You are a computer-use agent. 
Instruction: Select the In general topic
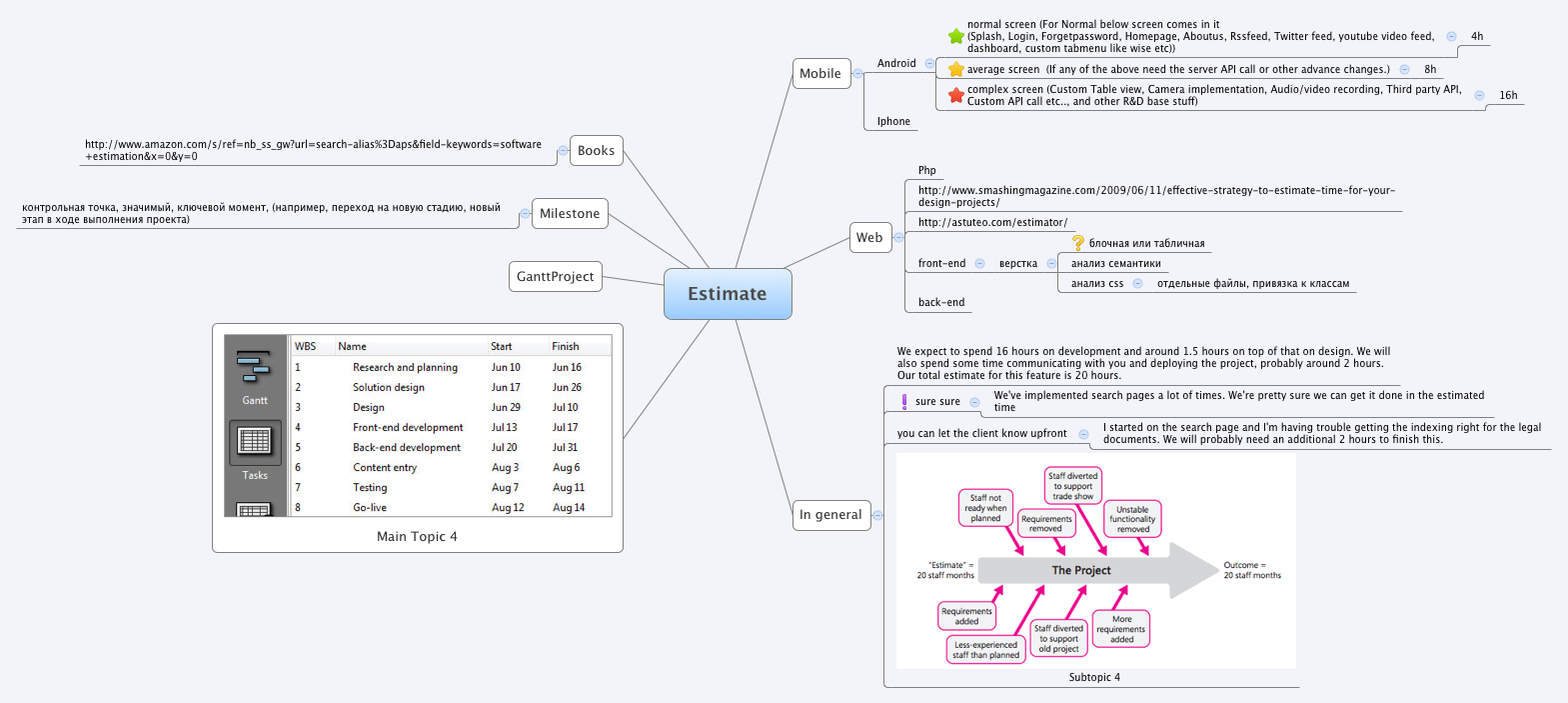click(x=830, y=515)
